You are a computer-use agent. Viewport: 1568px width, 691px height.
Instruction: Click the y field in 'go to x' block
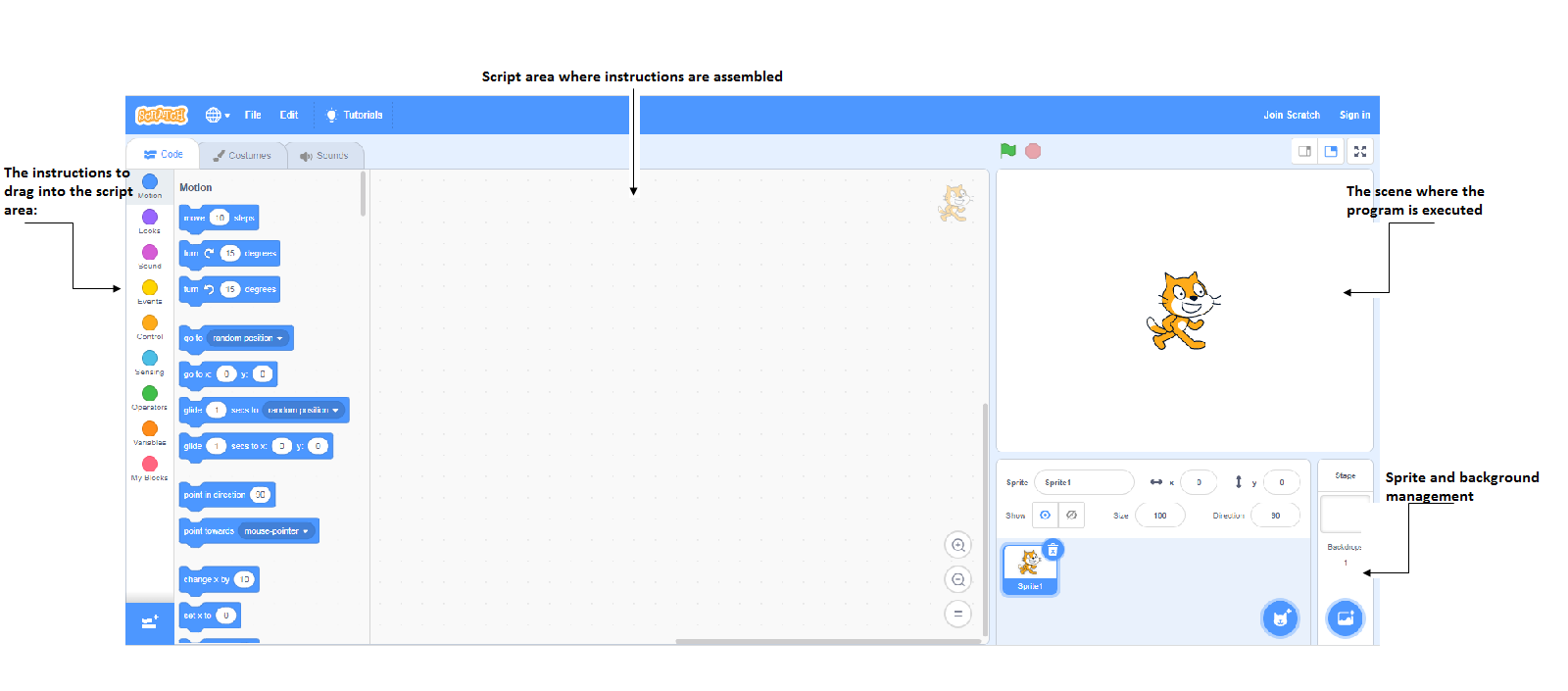(263, 373)
